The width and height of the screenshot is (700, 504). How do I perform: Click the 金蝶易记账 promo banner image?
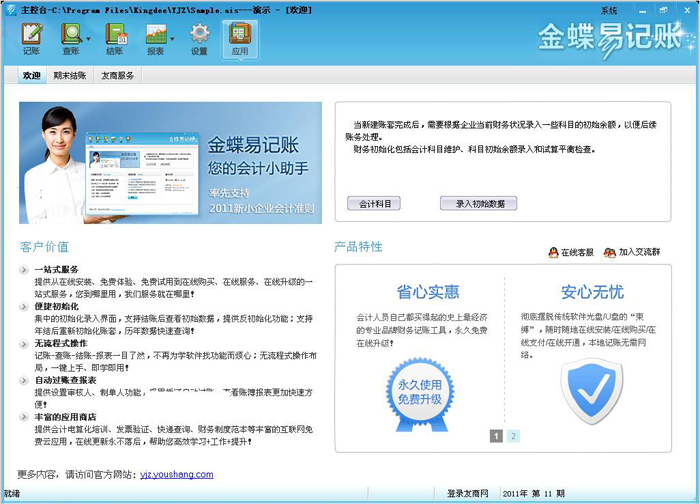pyautogui.click(x=171, y=163)
